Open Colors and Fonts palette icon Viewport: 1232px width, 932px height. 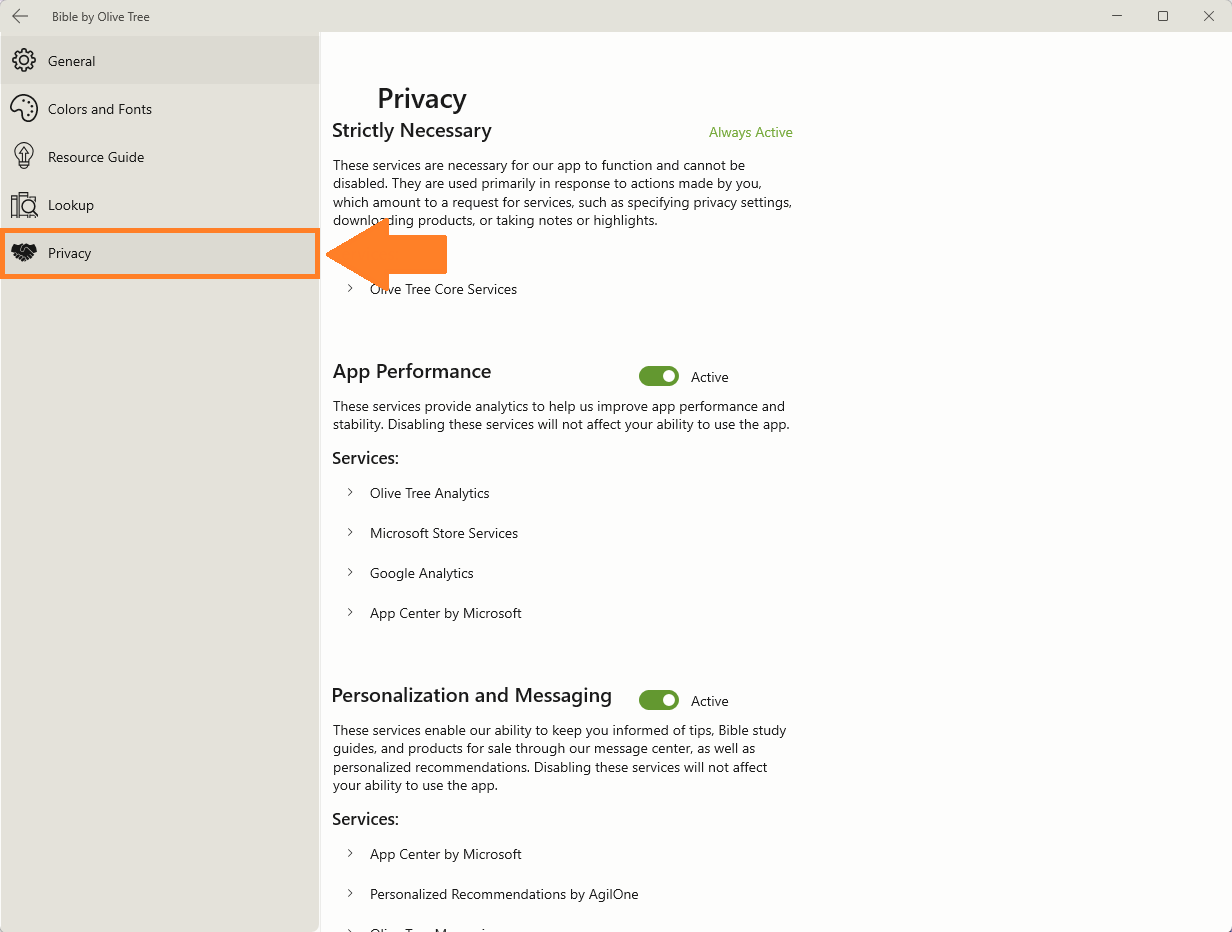point(24,109)
